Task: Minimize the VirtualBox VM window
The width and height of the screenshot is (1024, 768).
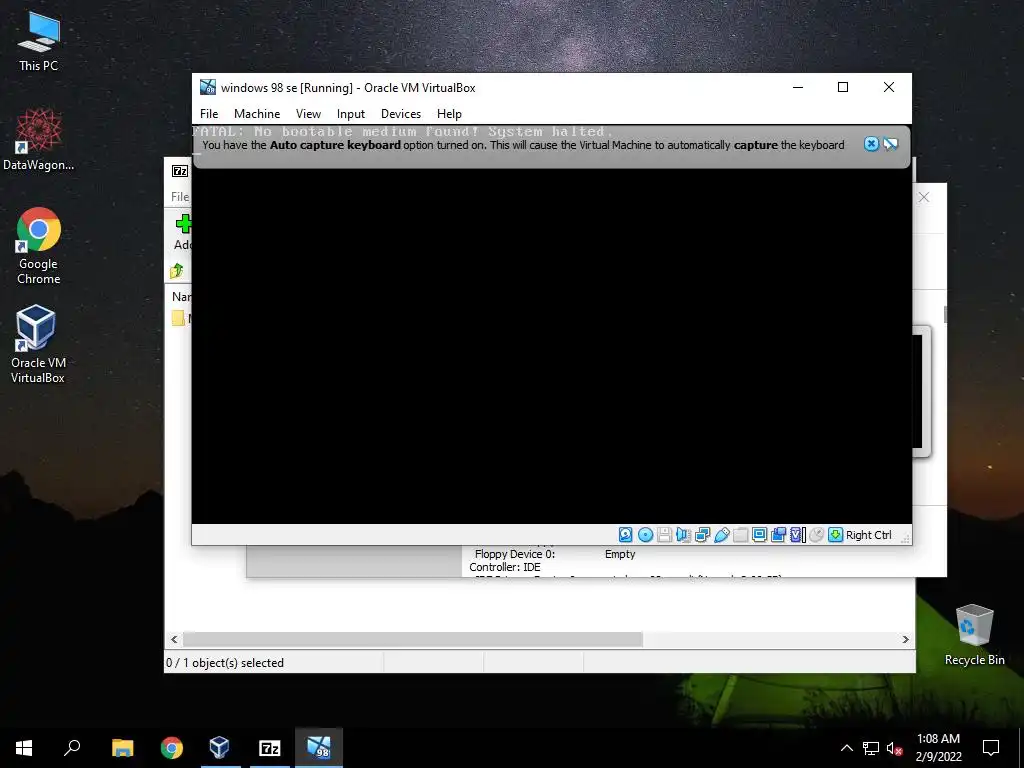Action: pyautogui.click(x=798, y=87)
